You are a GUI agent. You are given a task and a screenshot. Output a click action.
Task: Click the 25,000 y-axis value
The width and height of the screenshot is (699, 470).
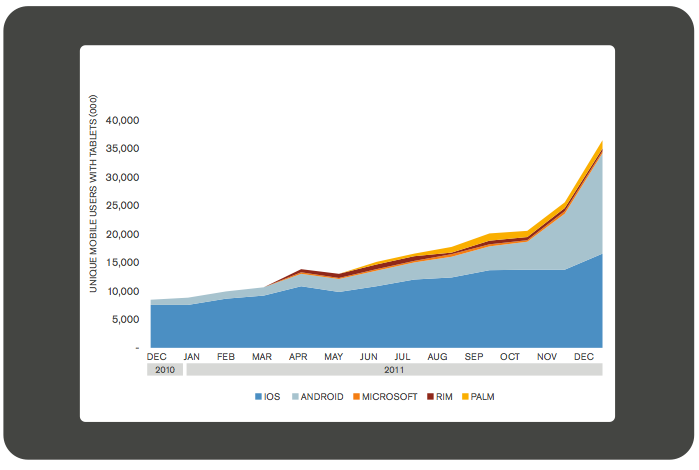[x=122, y=206]
